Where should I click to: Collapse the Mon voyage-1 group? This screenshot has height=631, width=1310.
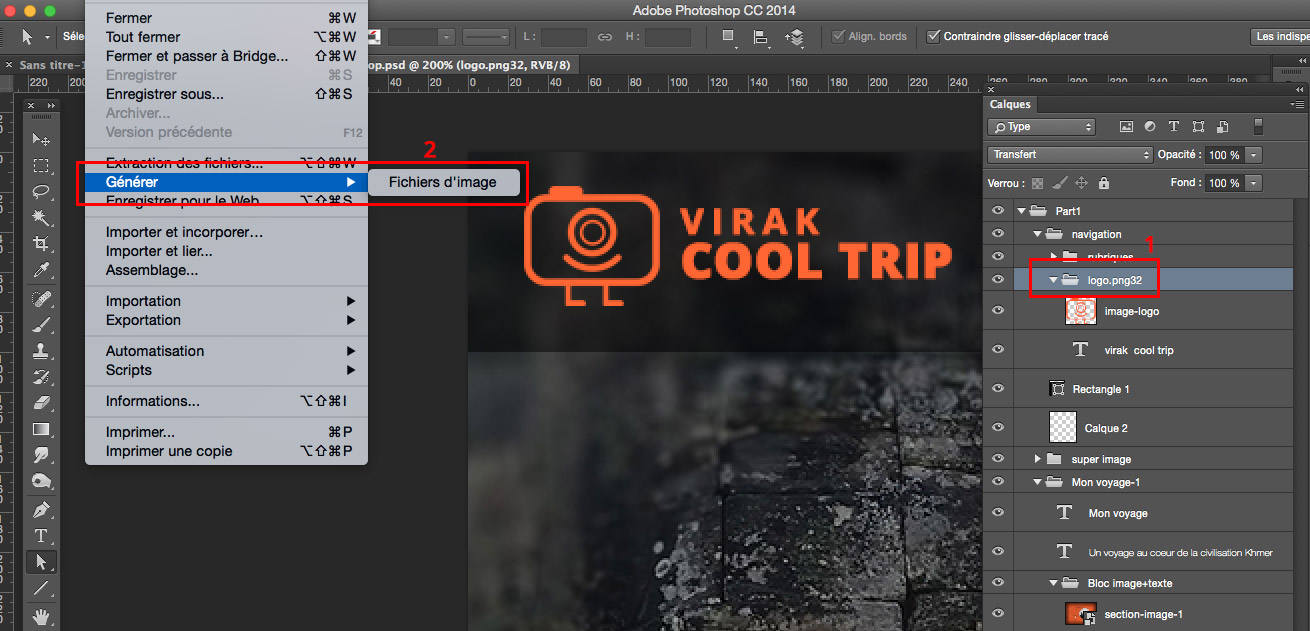pyautogui.click(x=1038, y=482)
